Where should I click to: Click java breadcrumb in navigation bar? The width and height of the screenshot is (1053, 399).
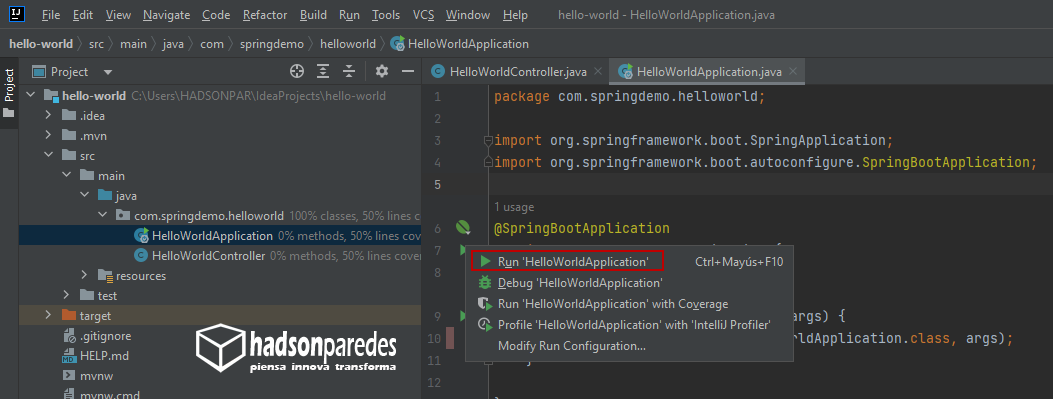point(173,44)
